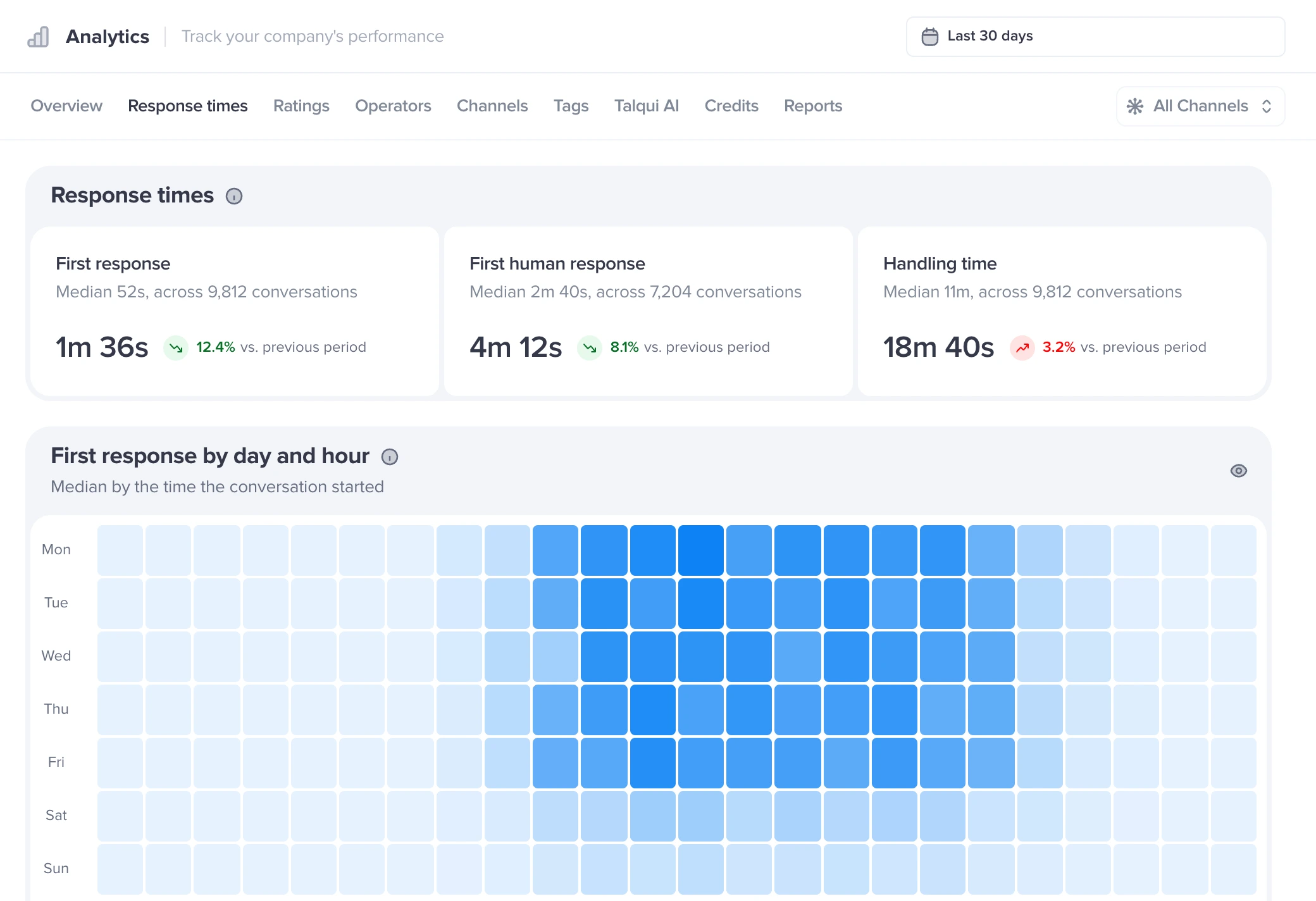Click the Wed row label in heatmap
This screenshot has height=901, width=1316.
click(x=56, y=656)
